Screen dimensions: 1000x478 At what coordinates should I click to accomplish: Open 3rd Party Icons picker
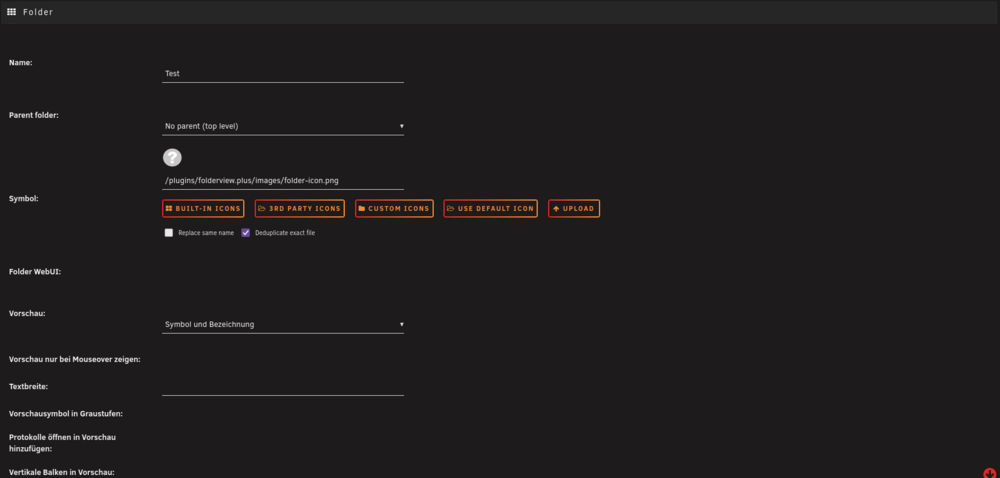(300, 208)
